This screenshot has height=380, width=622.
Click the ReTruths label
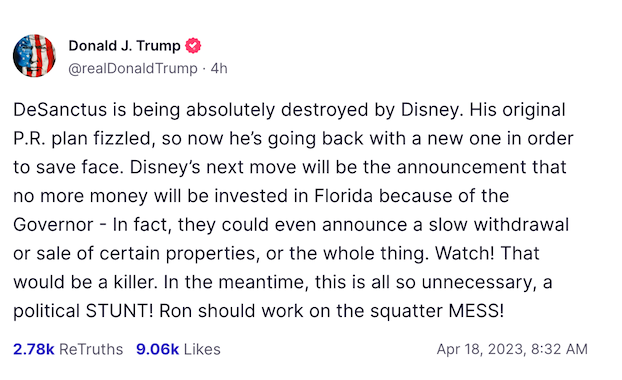pos(91,349)
